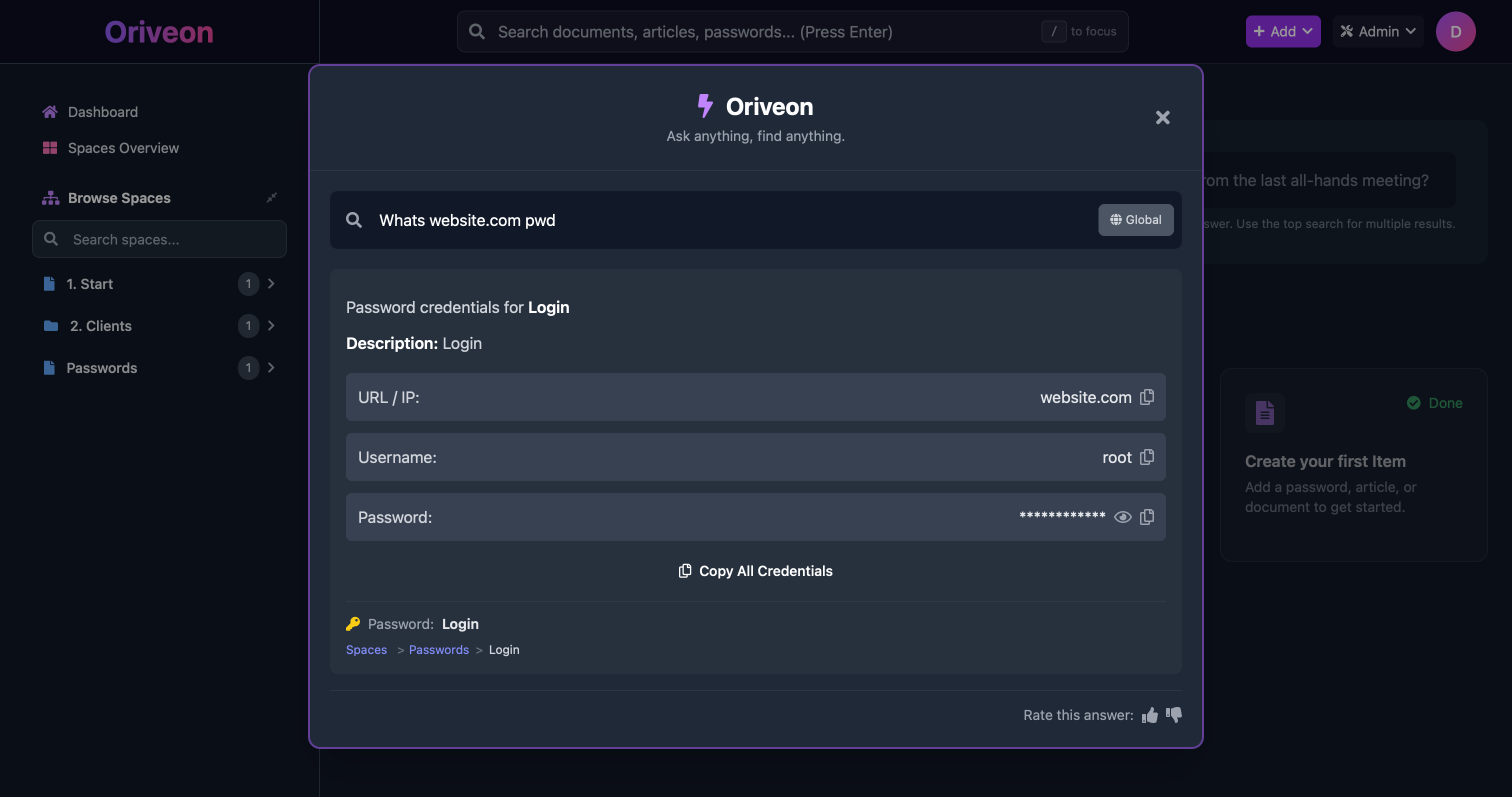
Task: Go to Dashboard in the sidebar
Action: [102, 111]
